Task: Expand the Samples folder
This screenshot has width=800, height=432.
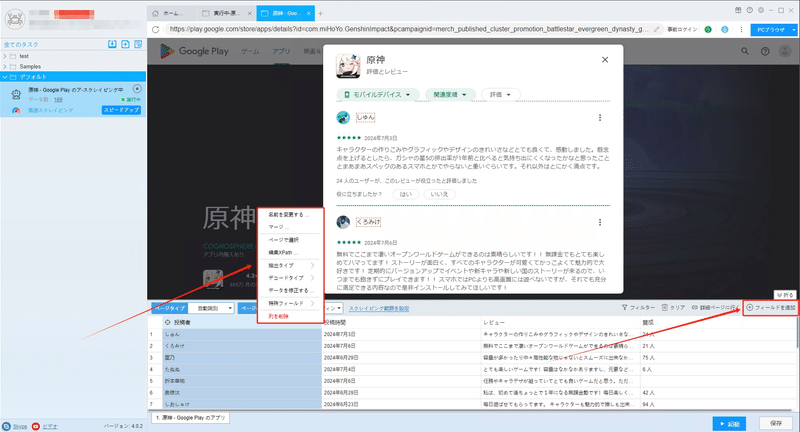Action: [x=5, y=66]
